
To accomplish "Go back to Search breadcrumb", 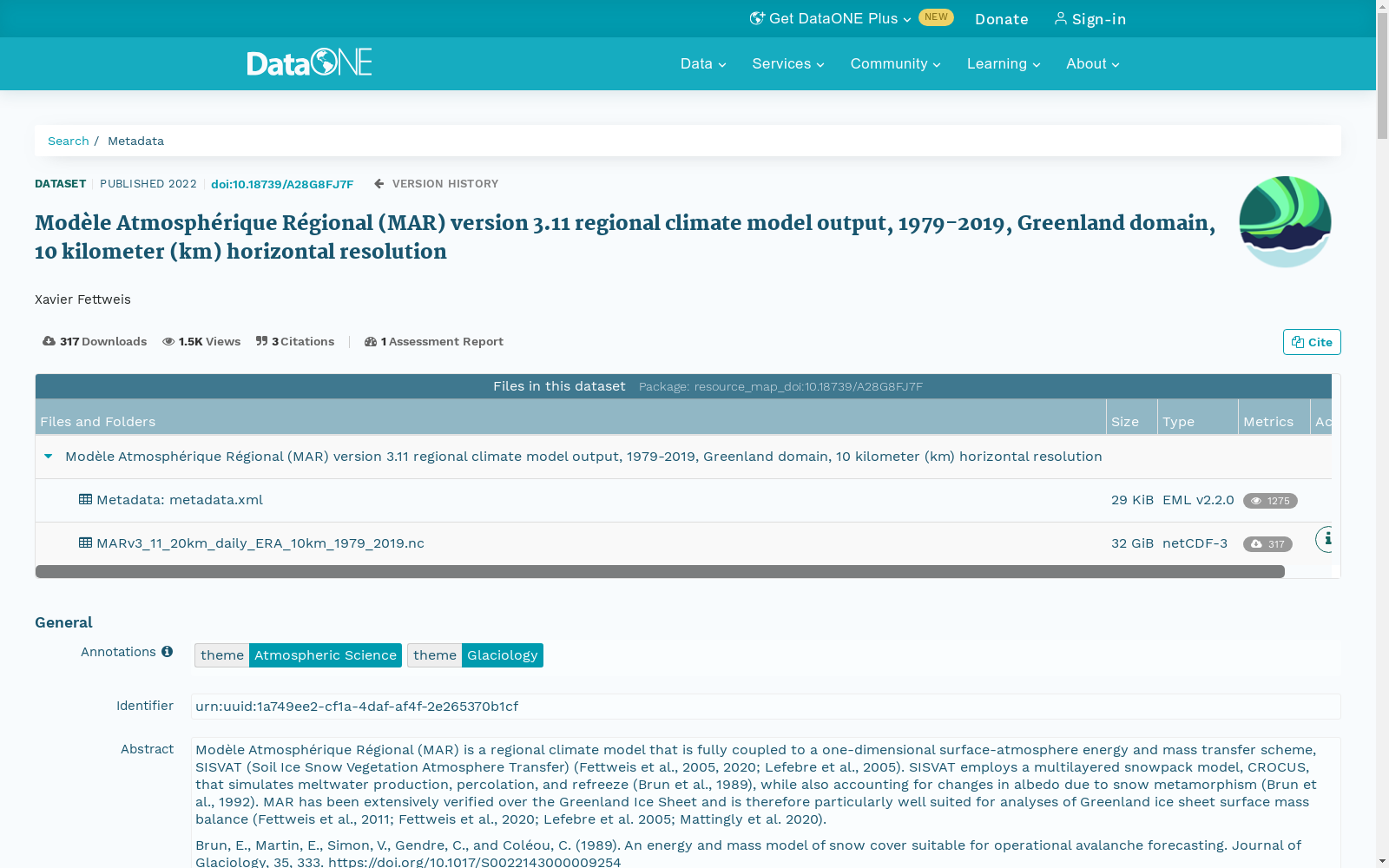I will click(x=68, y=141).
